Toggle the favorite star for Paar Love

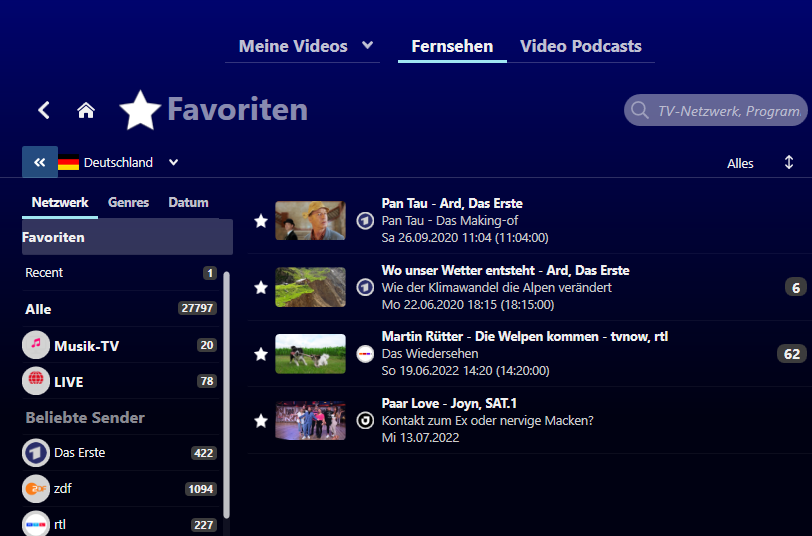coord(261,421)
